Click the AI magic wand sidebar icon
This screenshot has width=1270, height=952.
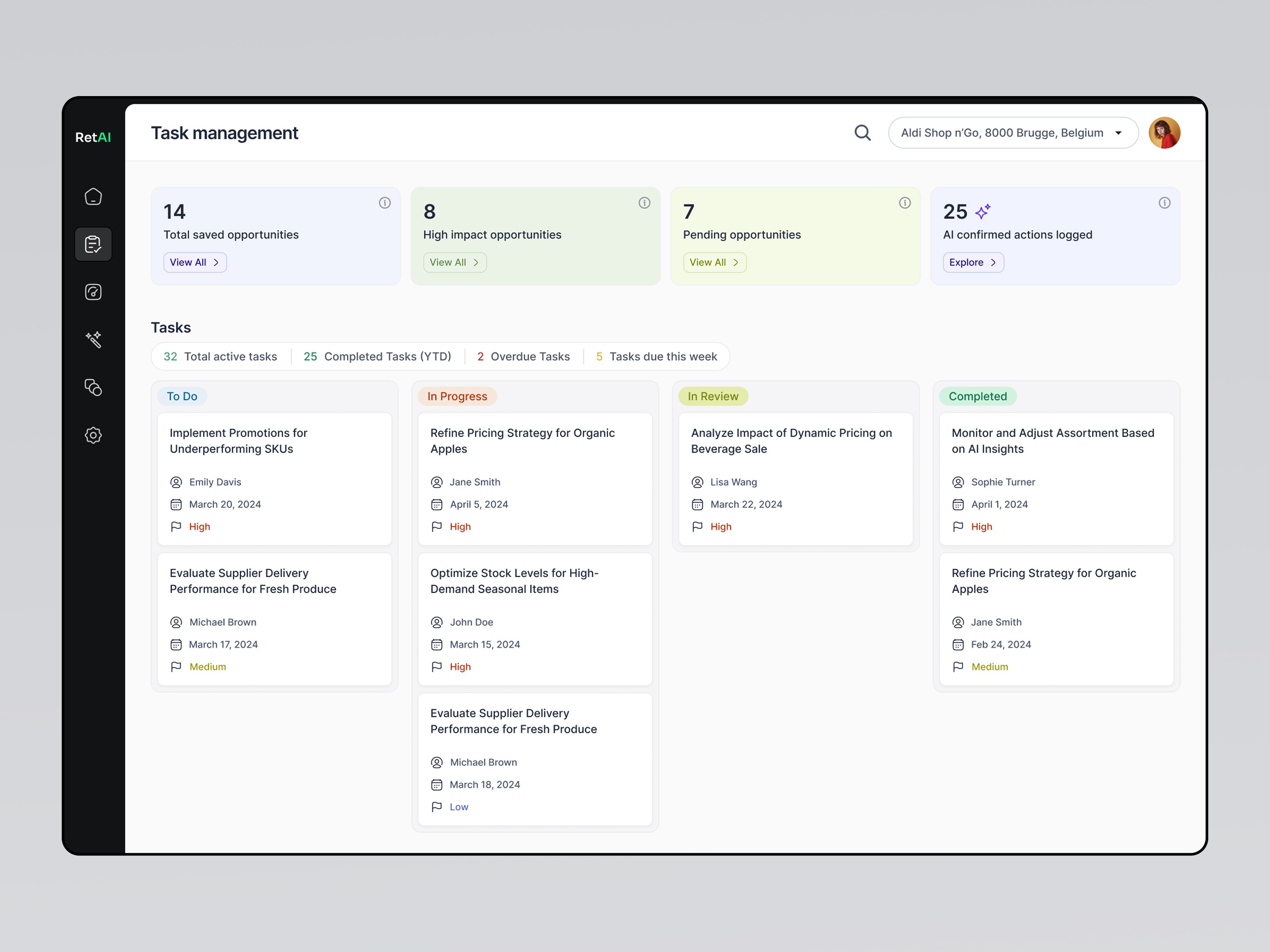tap(93, 340)
